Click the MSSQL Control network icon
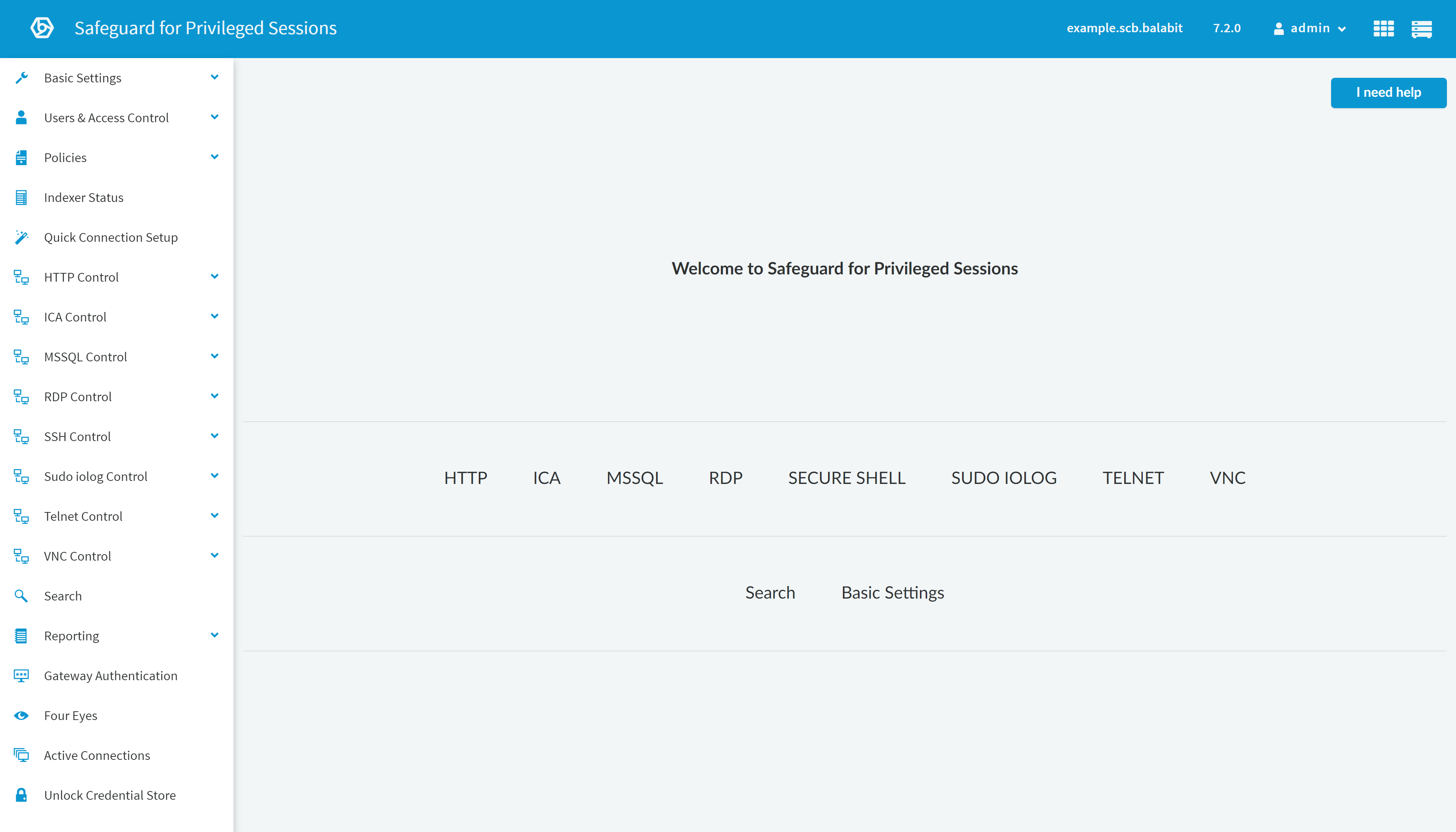 [x=21, y=357]
